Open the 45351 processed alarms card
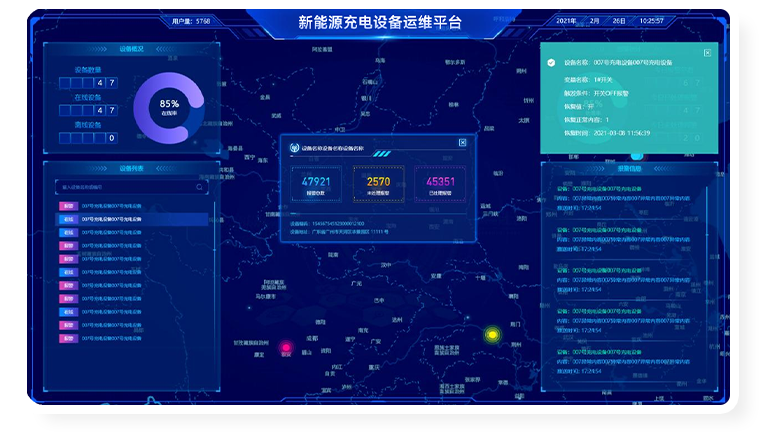 pyautogui.click(x=440, y=185)
